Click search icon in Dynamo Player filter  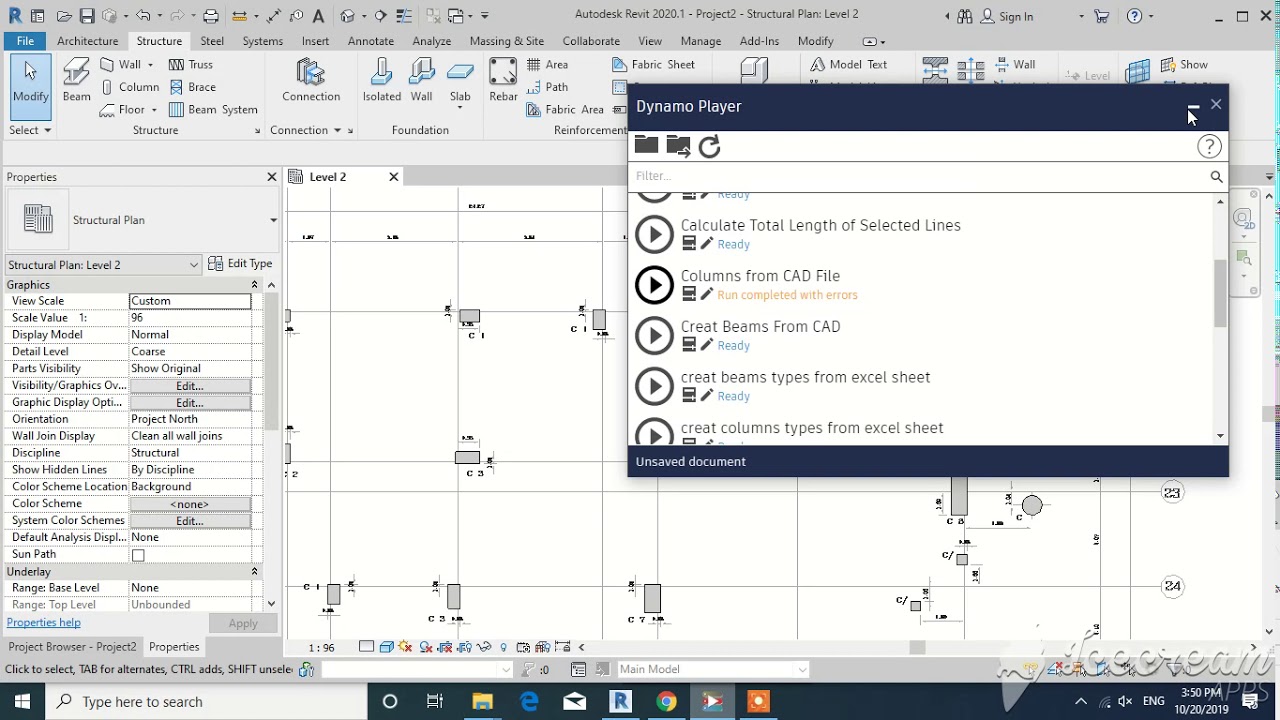pos(1216,177)
